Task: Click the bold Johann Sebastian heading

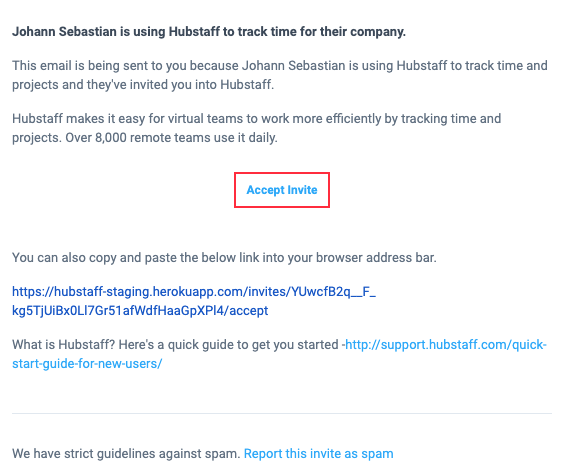Action: pos(209,32)
